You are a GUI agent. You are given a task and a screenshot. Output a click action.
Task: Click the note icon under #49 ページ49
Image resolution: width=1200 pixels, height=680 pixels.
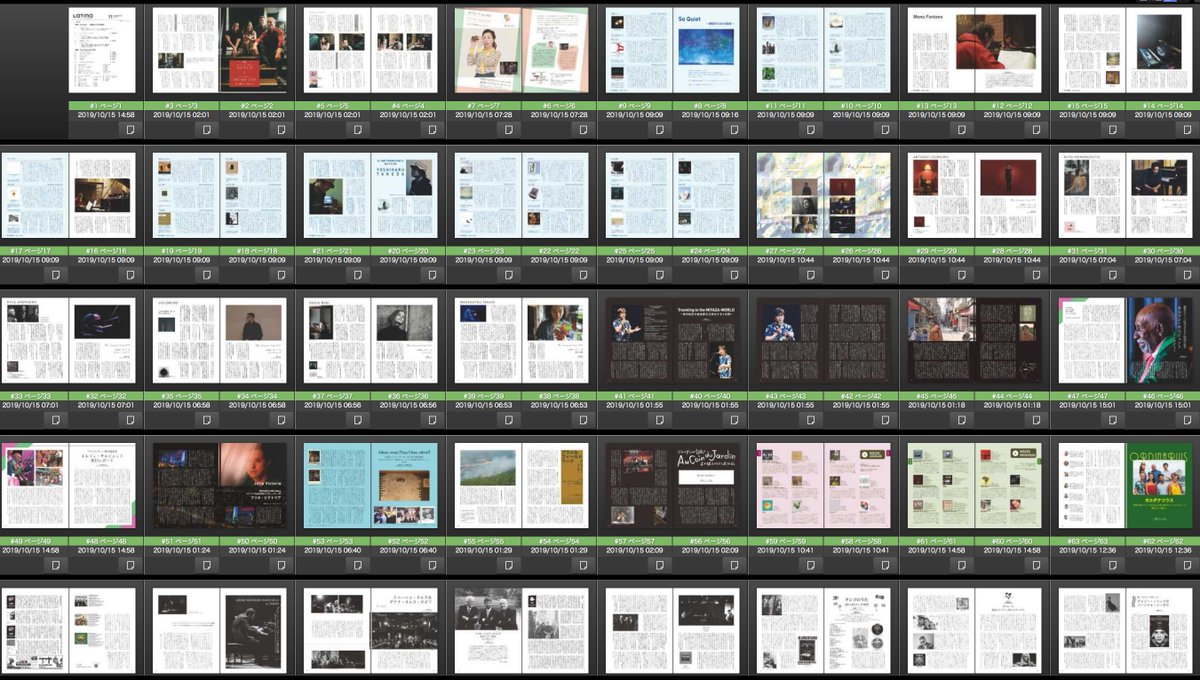(55, 564)
